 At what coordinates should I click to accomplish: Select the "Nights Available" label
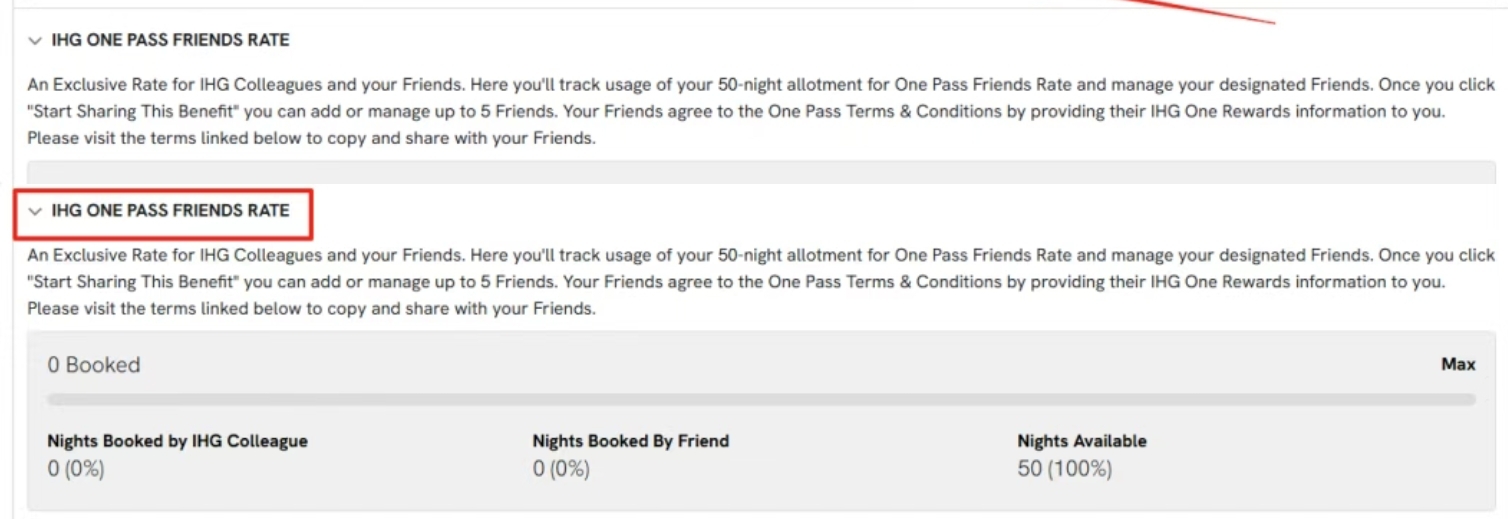point(1082,441)
